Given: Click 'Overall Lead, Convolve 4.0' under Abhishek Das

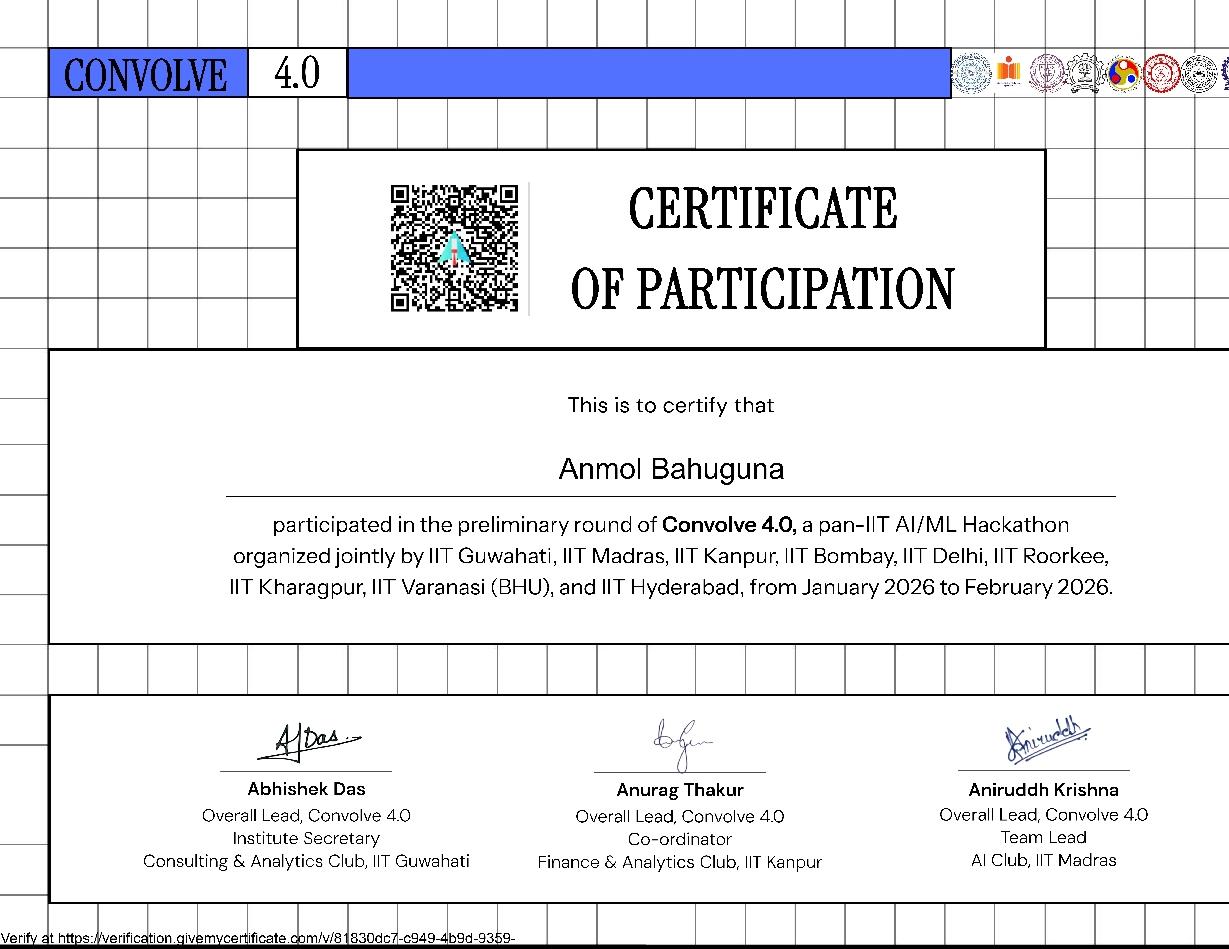Looking at the screenshot, I should pos(306,815).
